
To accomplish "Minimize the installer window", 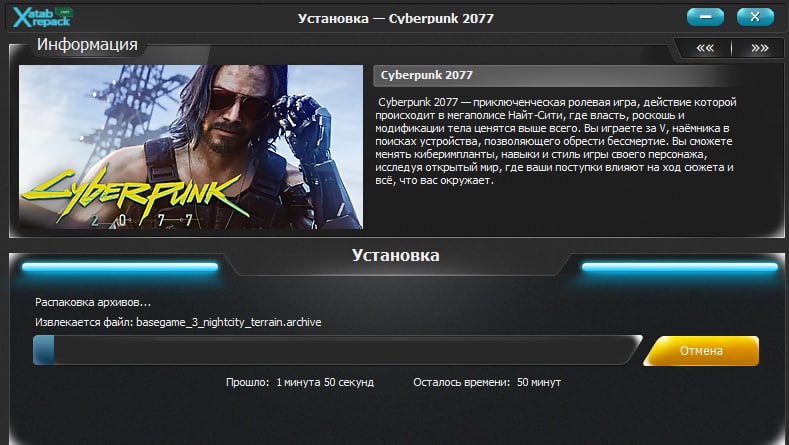I will click(705, 17).
